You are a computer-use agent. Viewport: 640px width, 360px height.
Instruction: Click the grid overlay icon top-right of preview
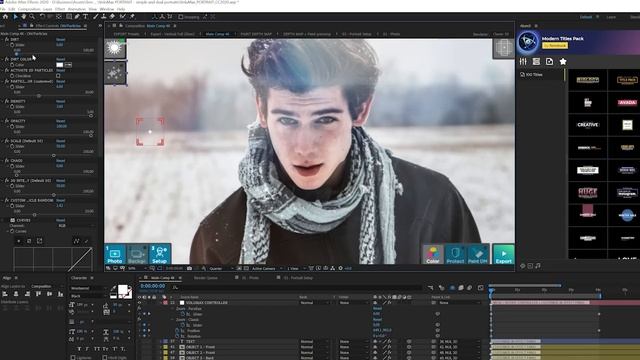tap(504, 48)
